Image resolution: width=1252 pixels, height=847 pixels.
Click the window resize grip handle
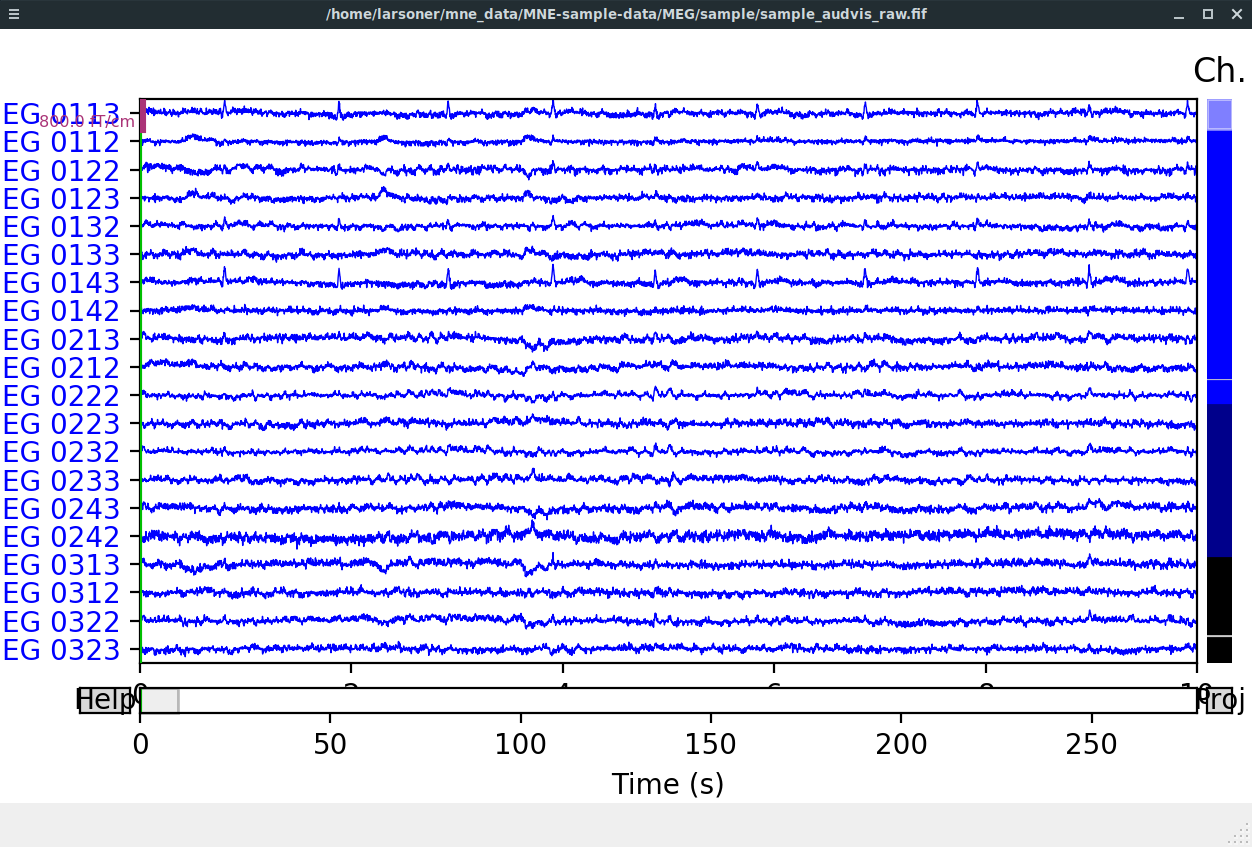coord(1240,835)
